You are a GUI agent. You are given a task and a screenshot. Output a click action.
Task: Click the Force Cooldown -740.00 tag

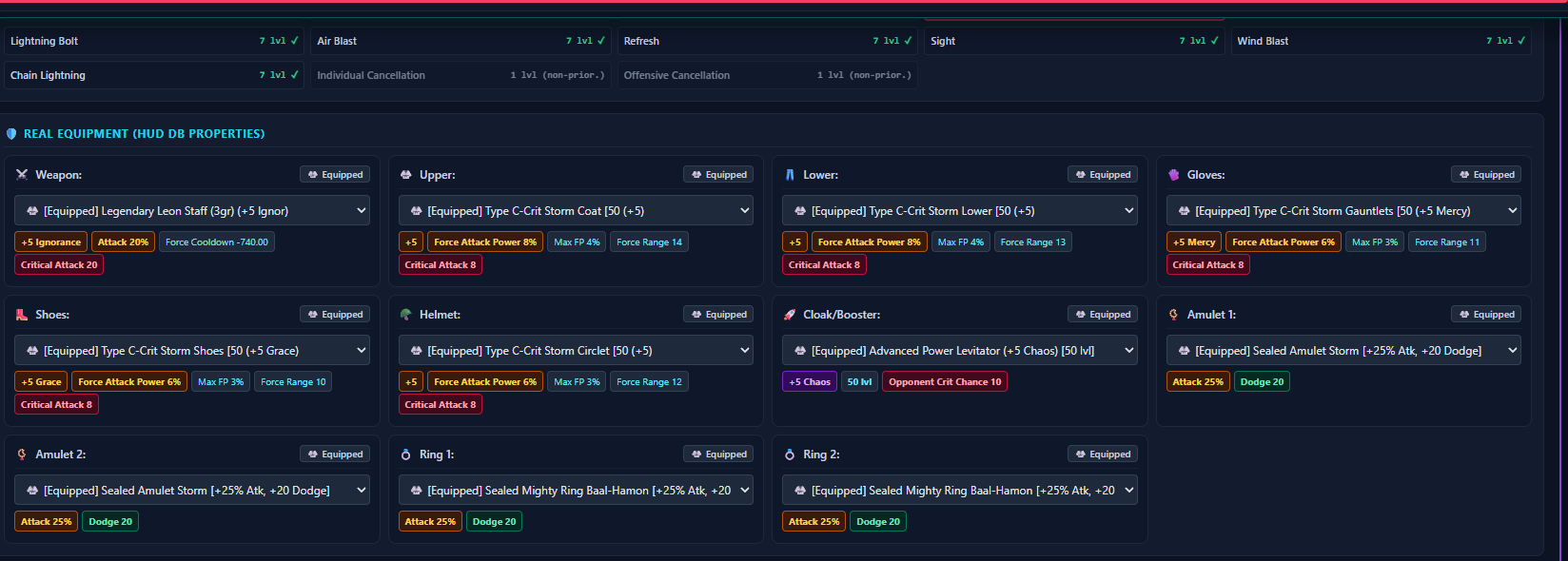(217, 242)
